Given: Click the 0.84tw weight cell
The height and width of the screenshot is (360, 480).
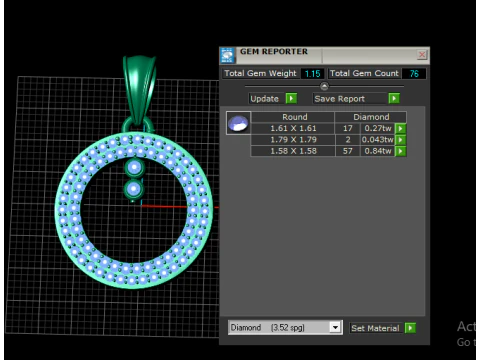Looking at the screenshot, I should click(x=378, y=151).
